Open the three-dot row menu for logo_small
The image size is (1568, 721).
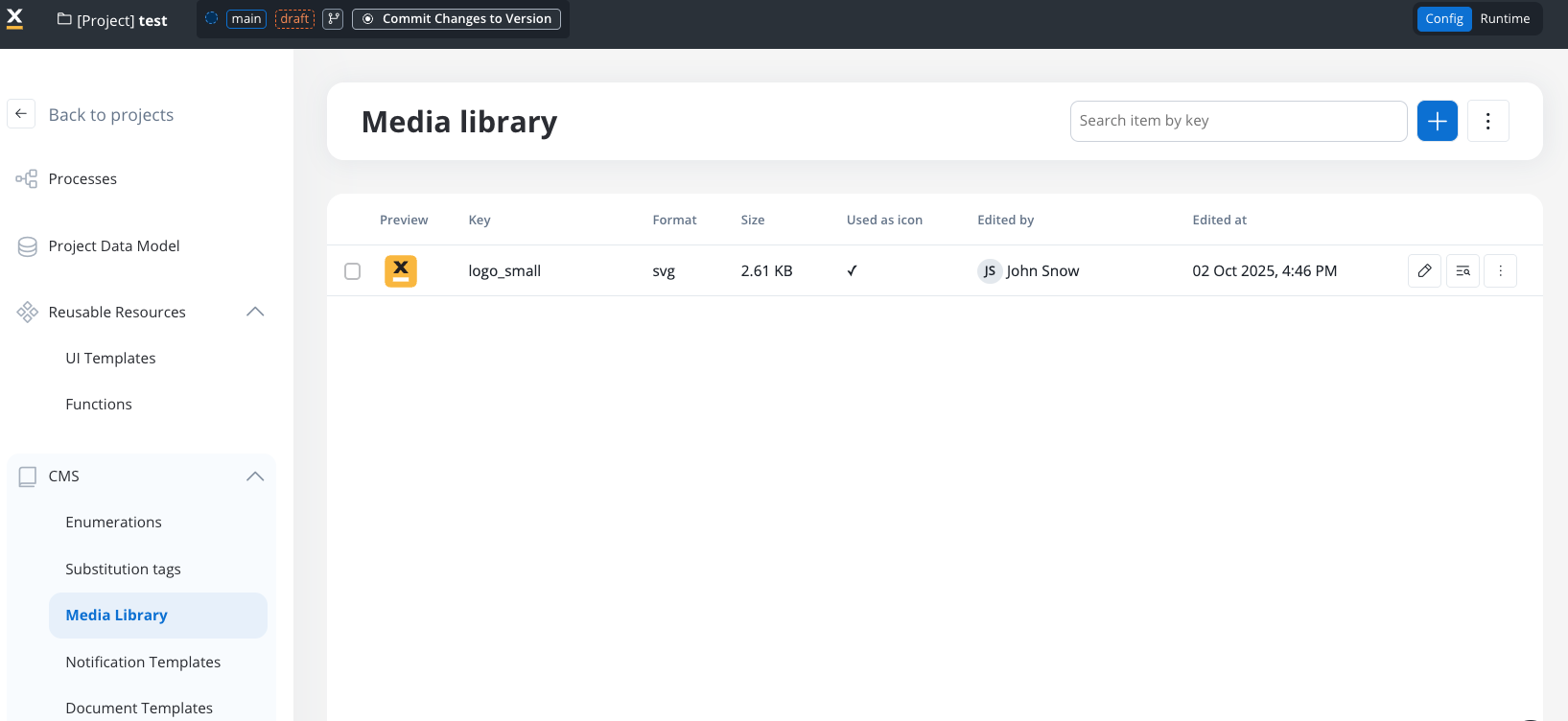1500,271
